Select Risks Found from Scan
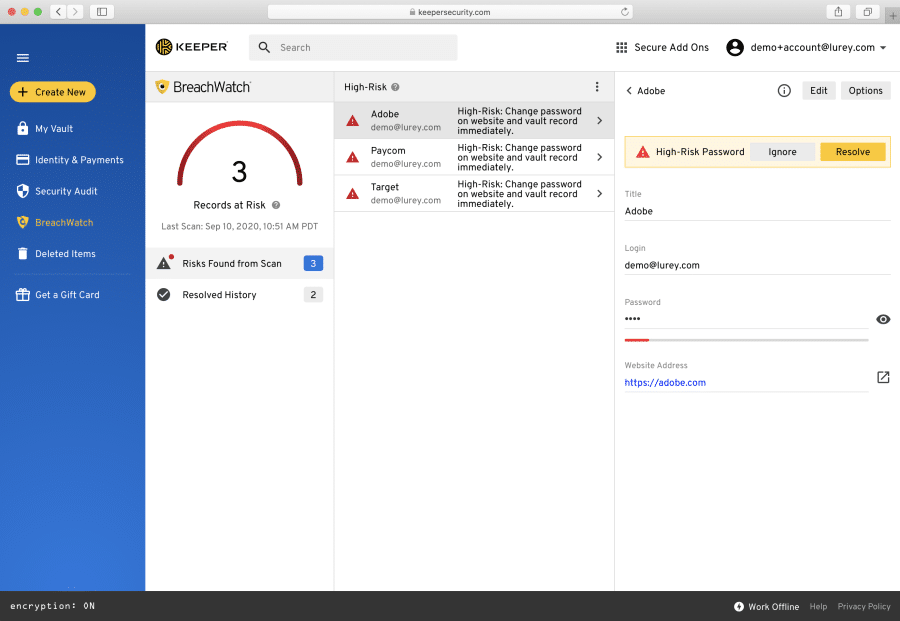900x621 pixels. tap(239, 263)
